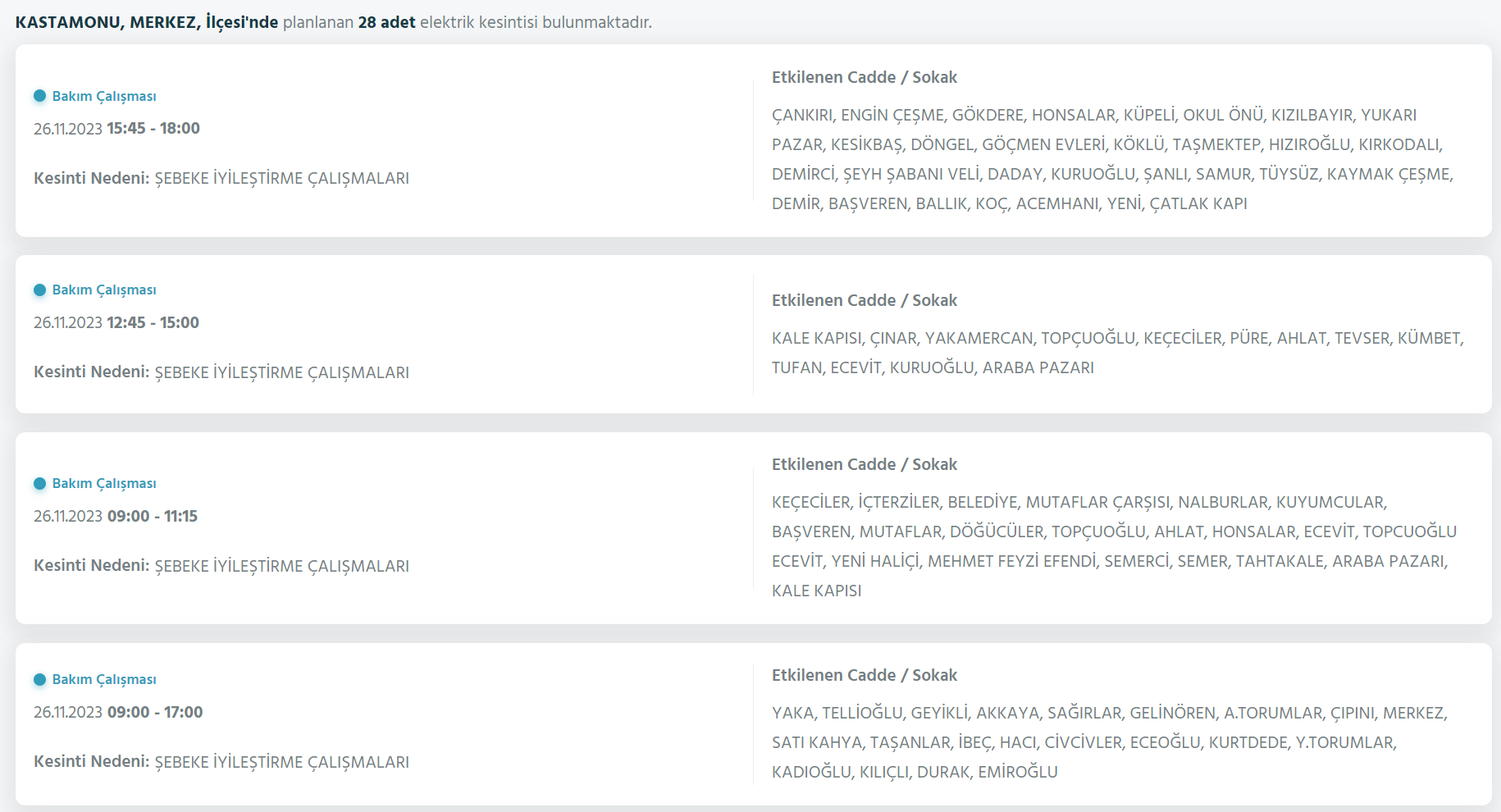Click the 26.11.2023 09:00 - 11:15 time range

tap(116, 516)
